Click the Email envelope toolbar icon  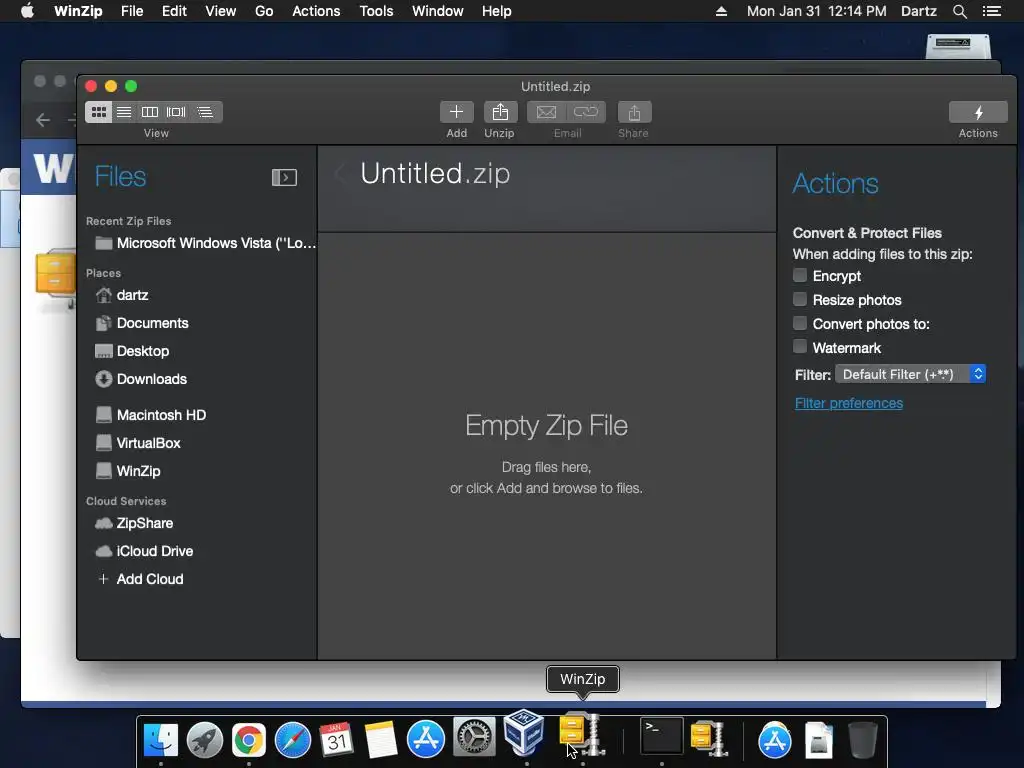pos(547,112)
